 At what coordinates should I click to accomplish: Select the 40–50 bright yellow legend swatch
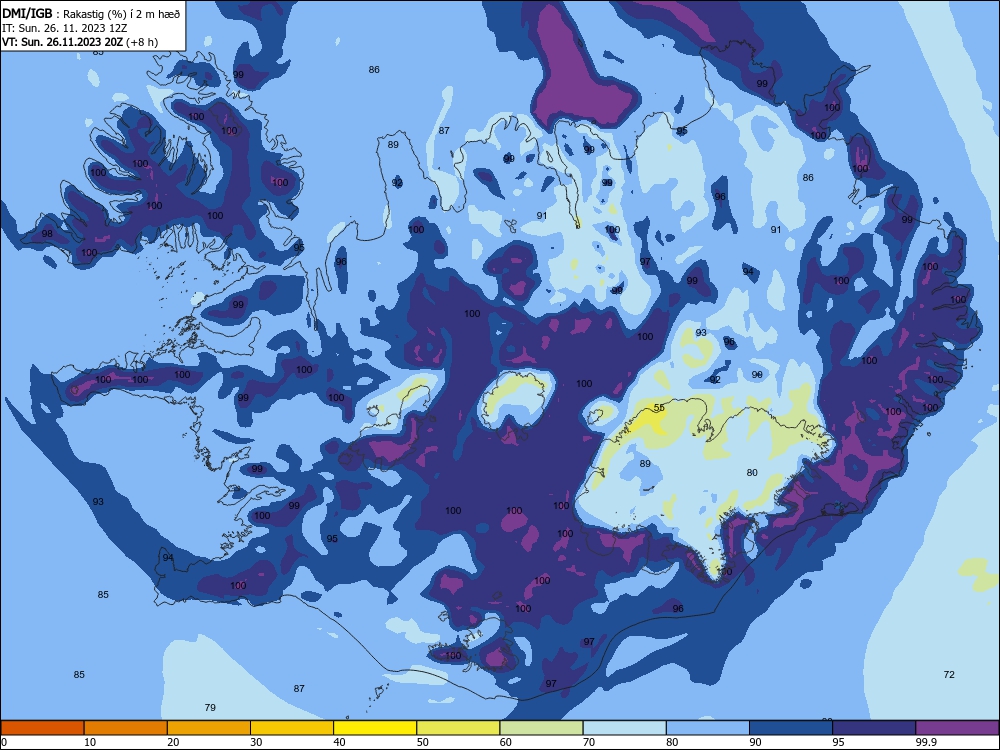coord(375,728)
